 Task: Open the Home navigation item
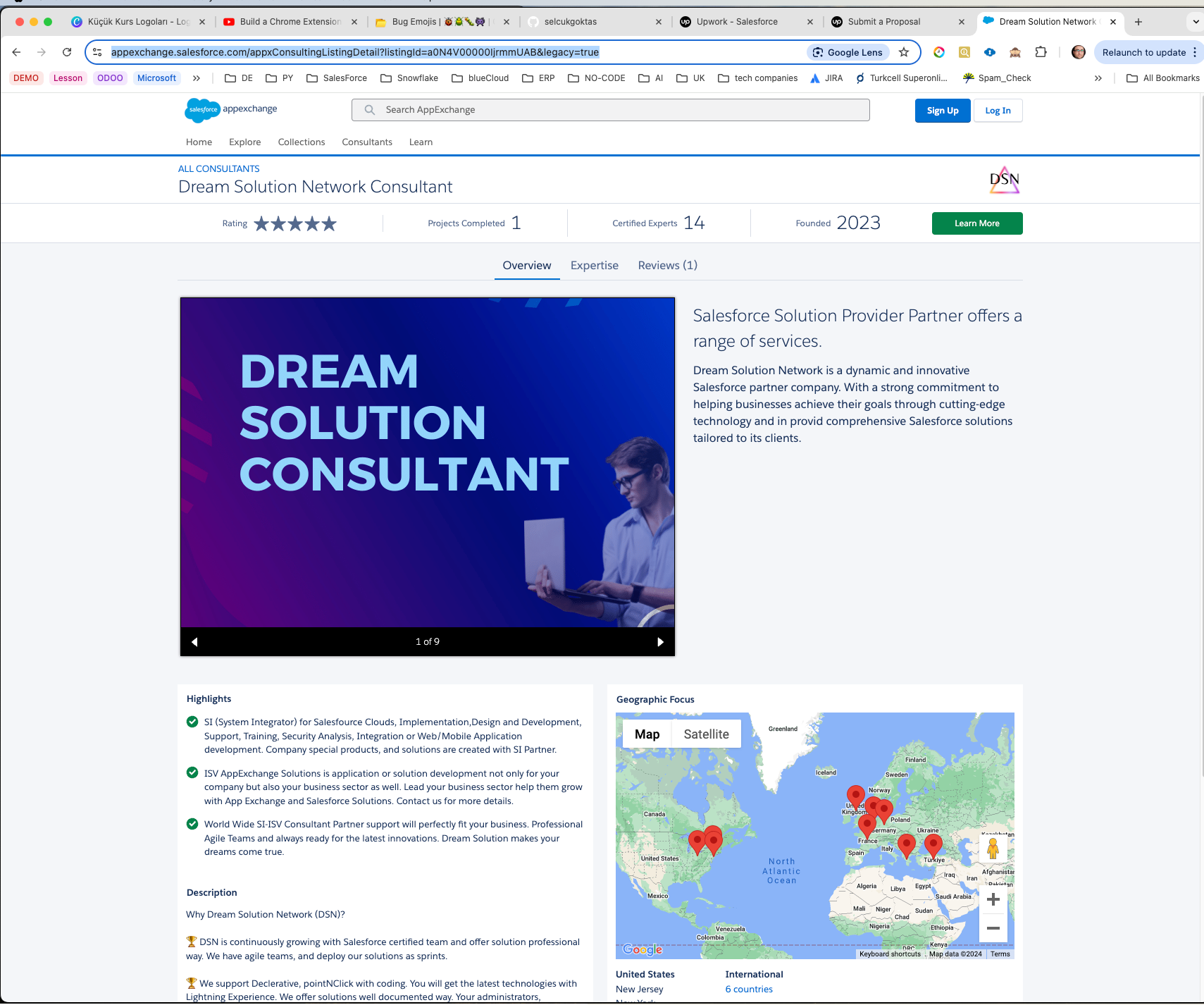point(199,142)
